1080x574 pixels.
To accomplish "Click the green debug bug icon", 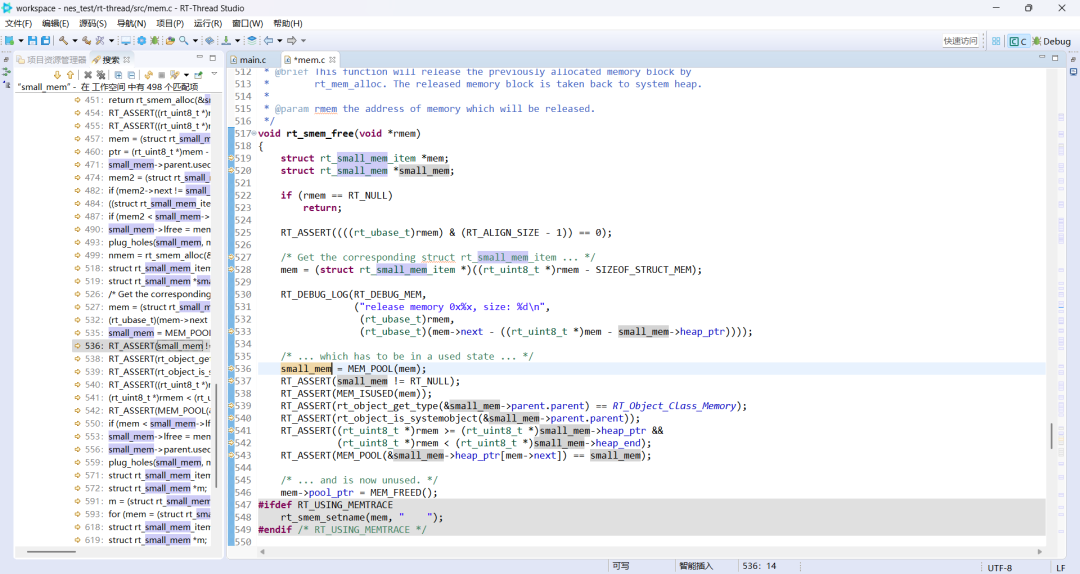I will [x=154, y=41].
